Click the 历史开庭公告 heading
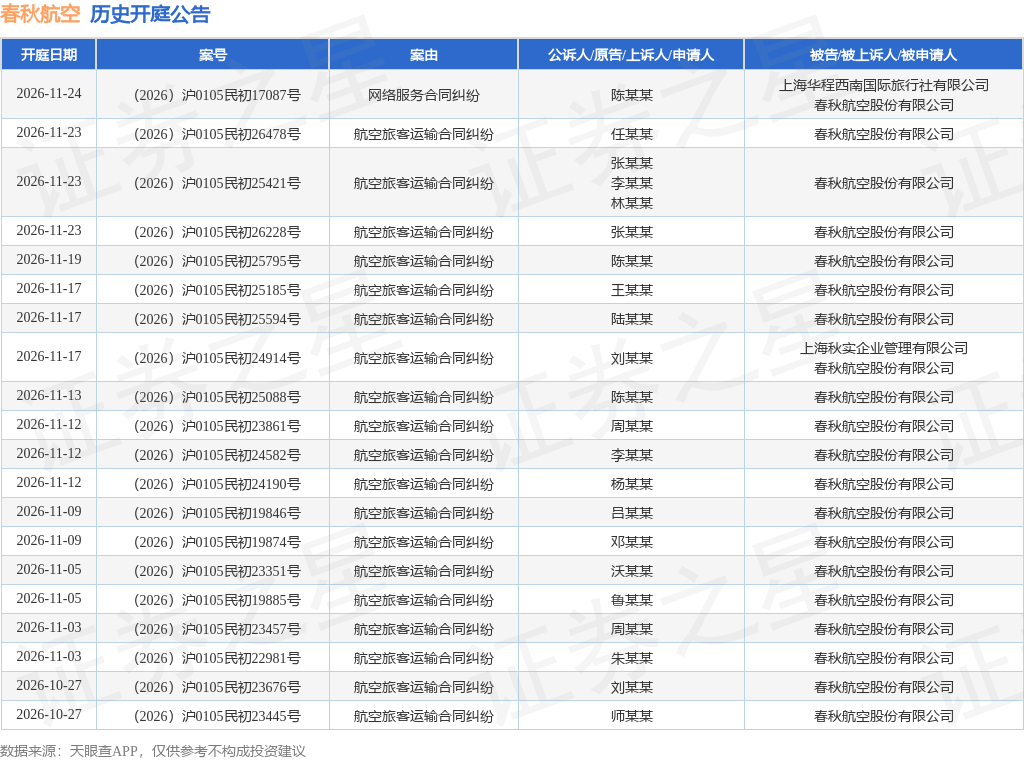This screenshot has height=760, width=1024. [150, 14]
